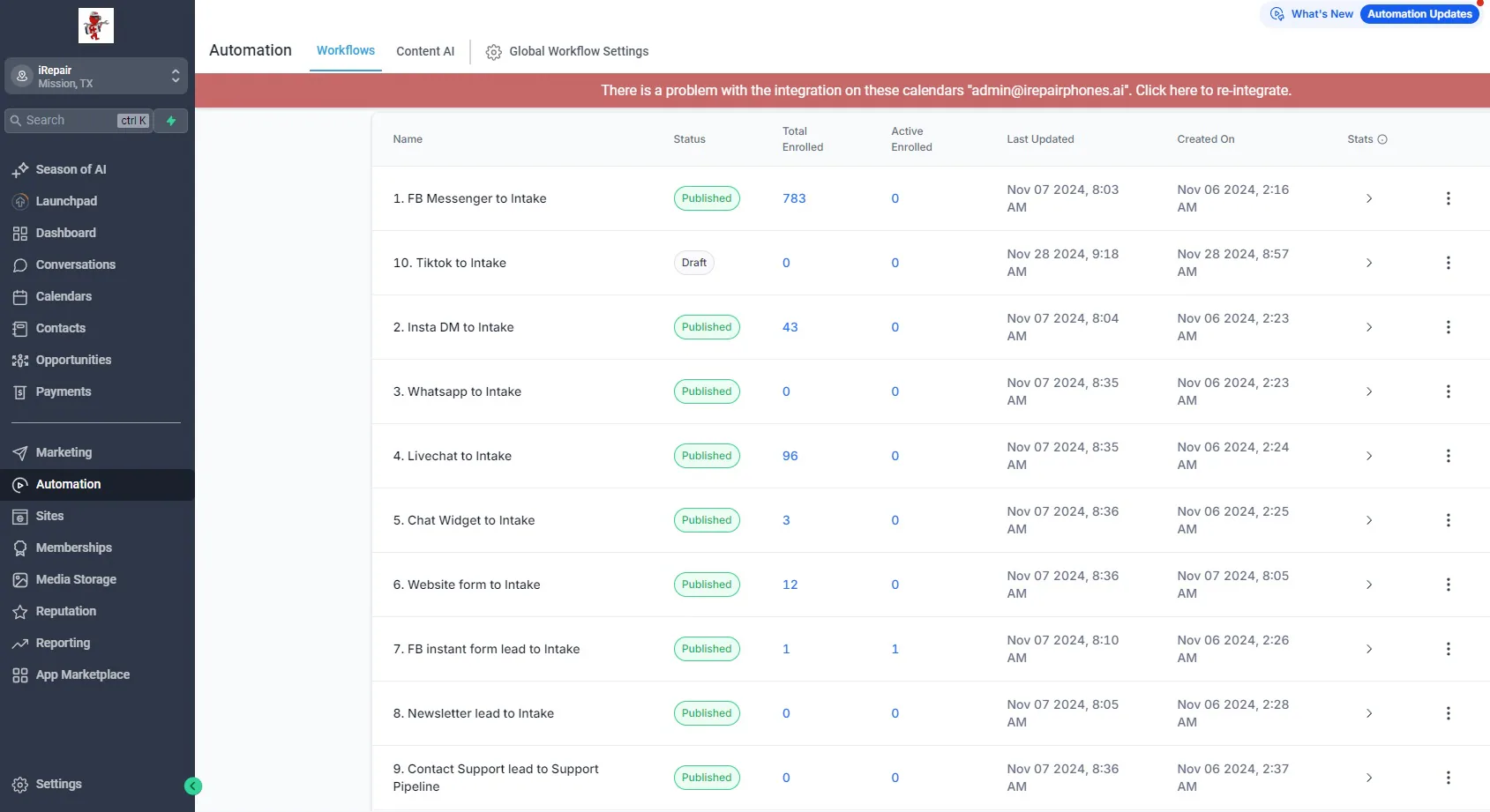Click the App Marketplace icon
This screenshot has width=1490, height=812.
pyautogui.click(x=20, y=674)
